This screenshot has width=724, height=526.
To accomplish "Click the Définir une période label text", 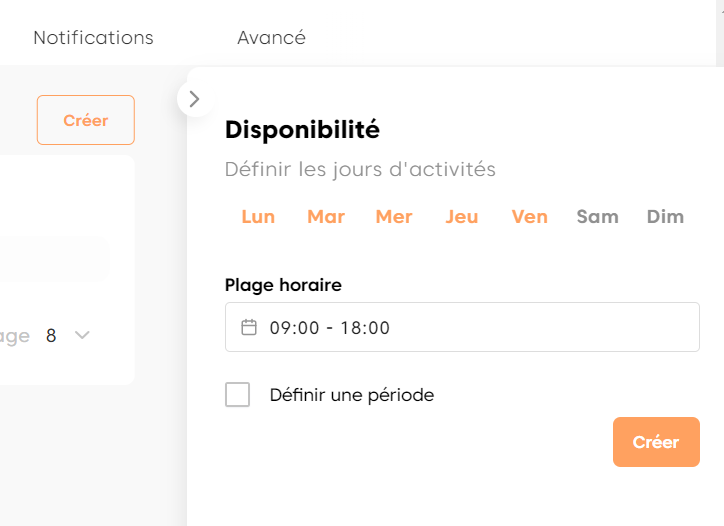I will (x=352, y=395).
